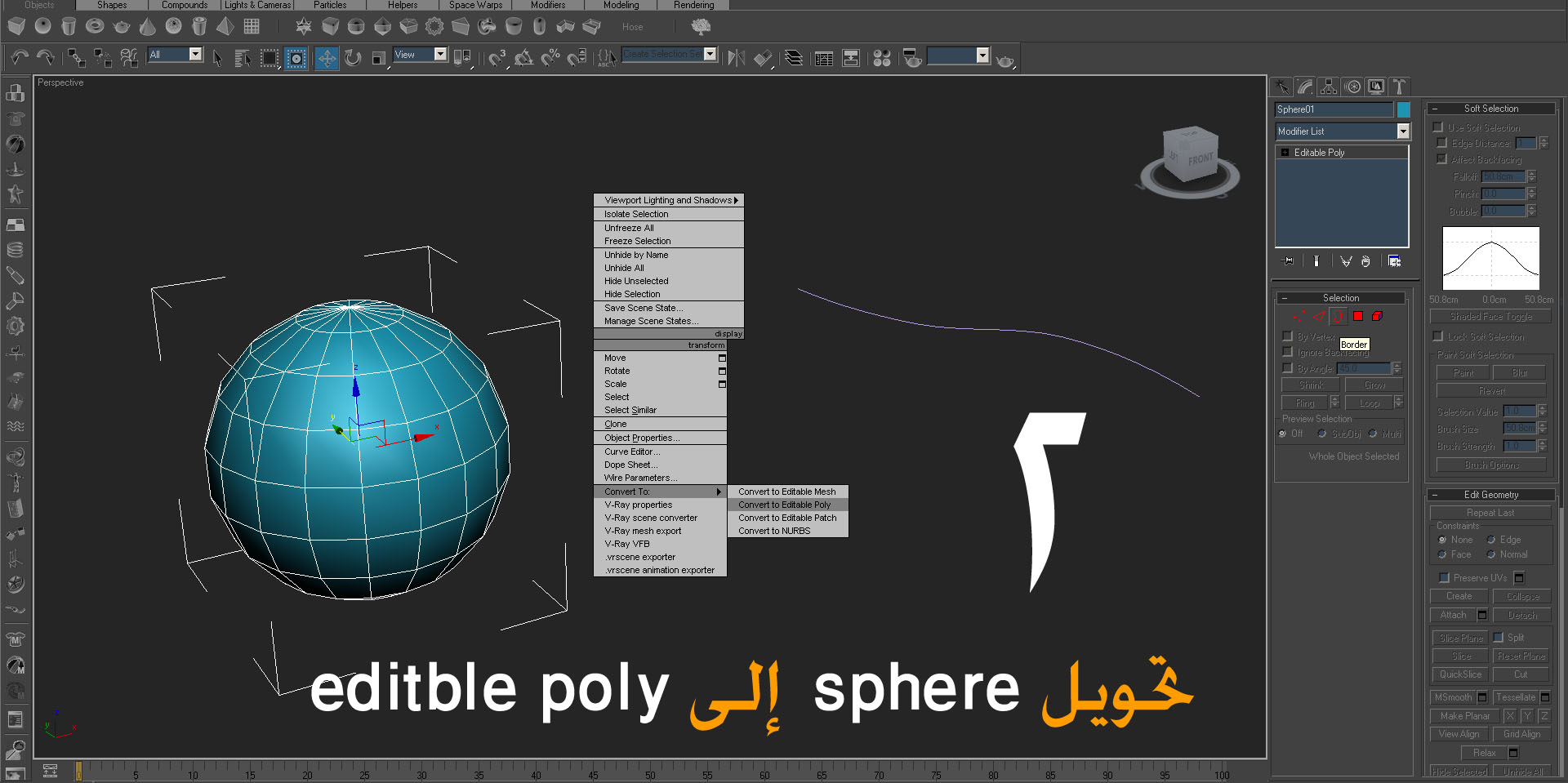Open the Hierarchy command panel tab
The height and width of the screenshot is (783, 1568).
(1329, 87)
